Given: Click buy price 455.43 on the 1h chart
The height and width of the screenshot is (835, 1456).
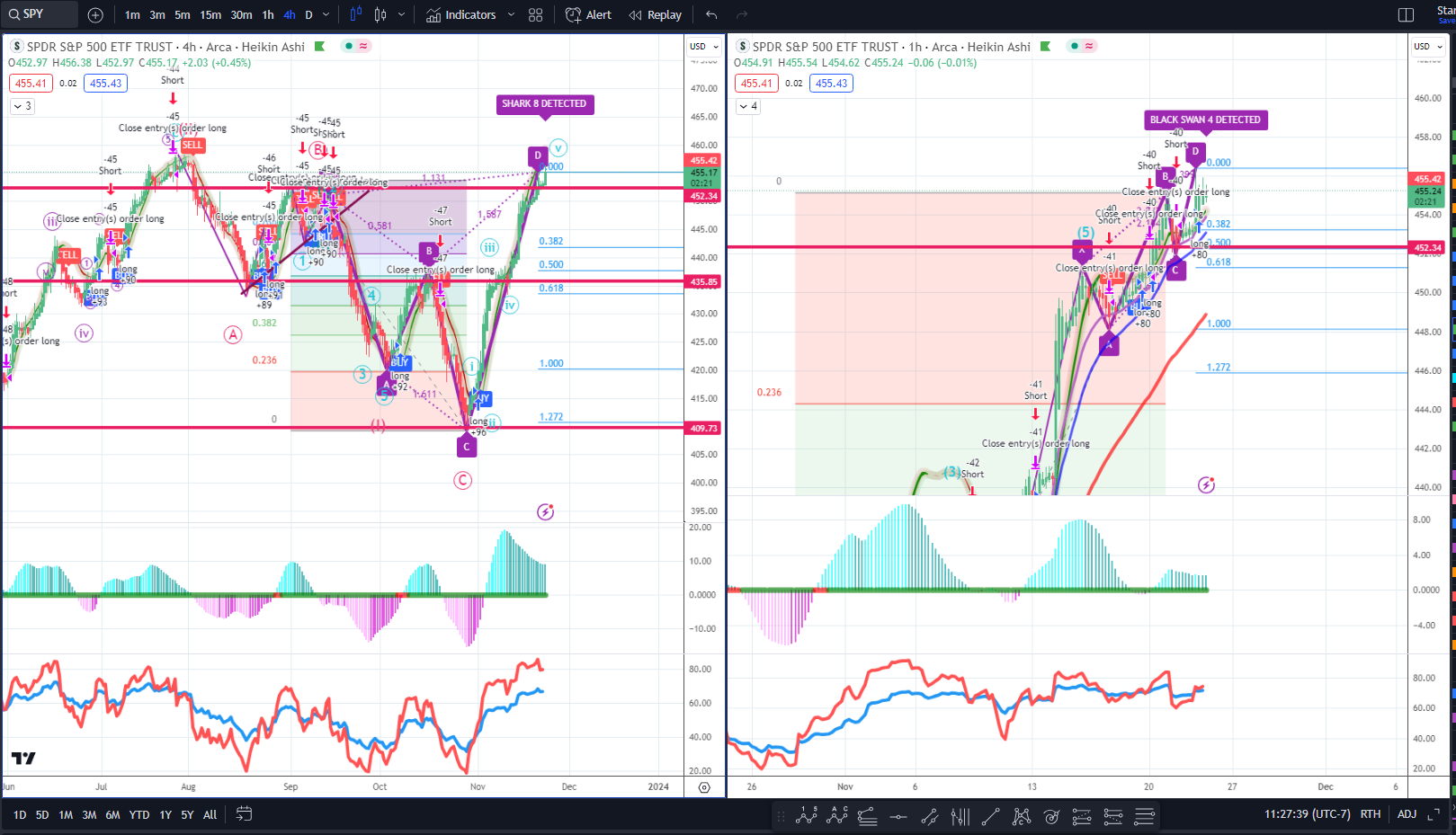Looking at the screenshot, I should click(832, 84).
